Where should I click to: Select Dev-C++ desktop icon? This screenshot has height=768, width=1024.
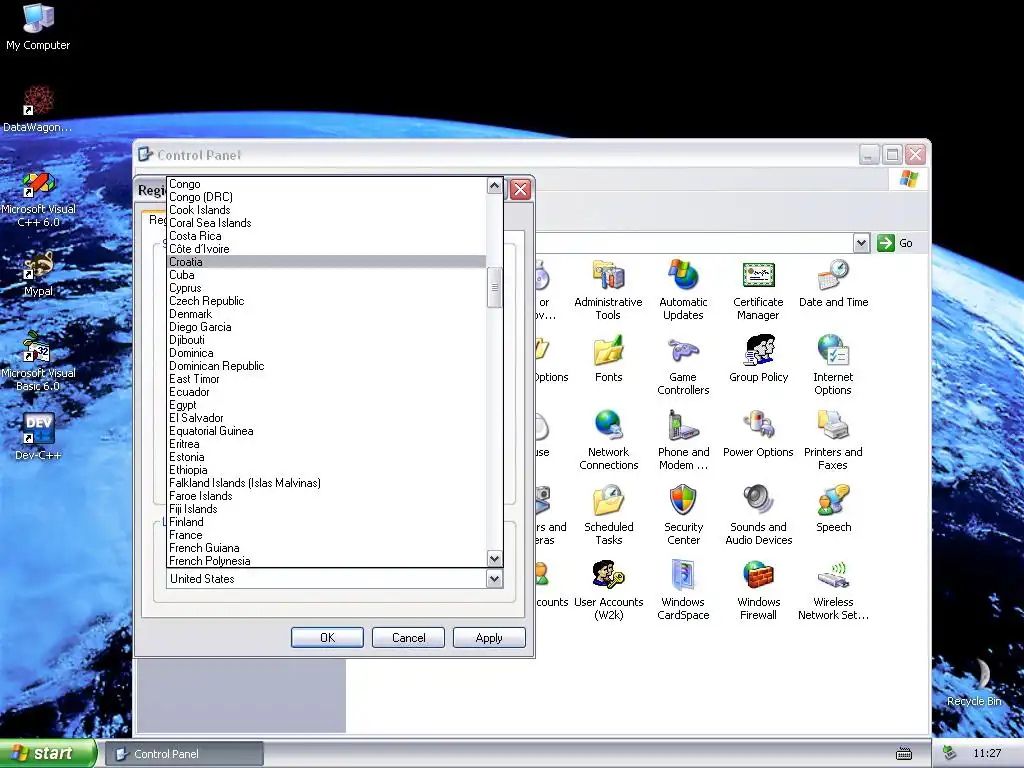[x=38, y=436]
